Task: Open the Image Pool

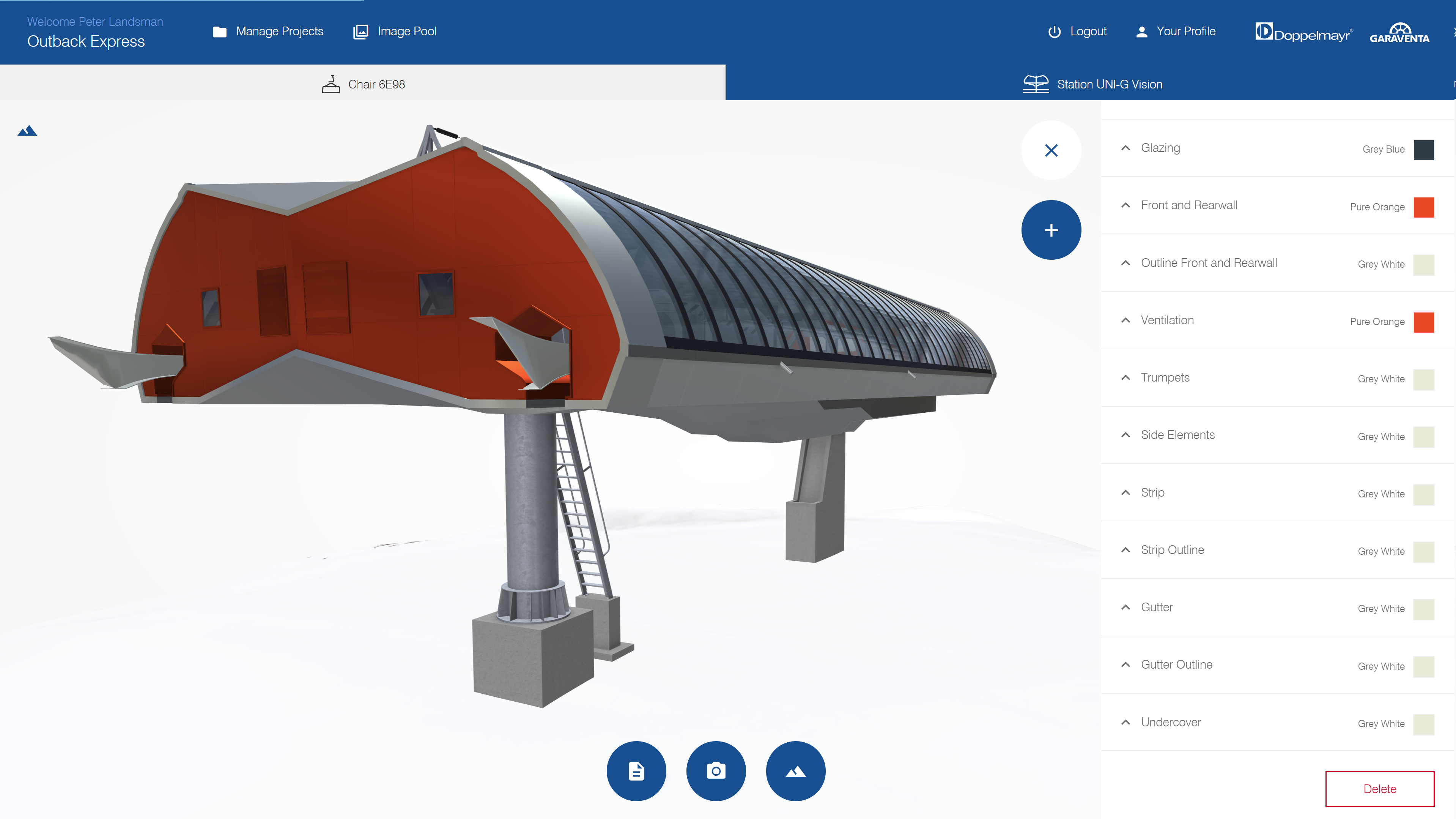Action: tap(395, 32)
